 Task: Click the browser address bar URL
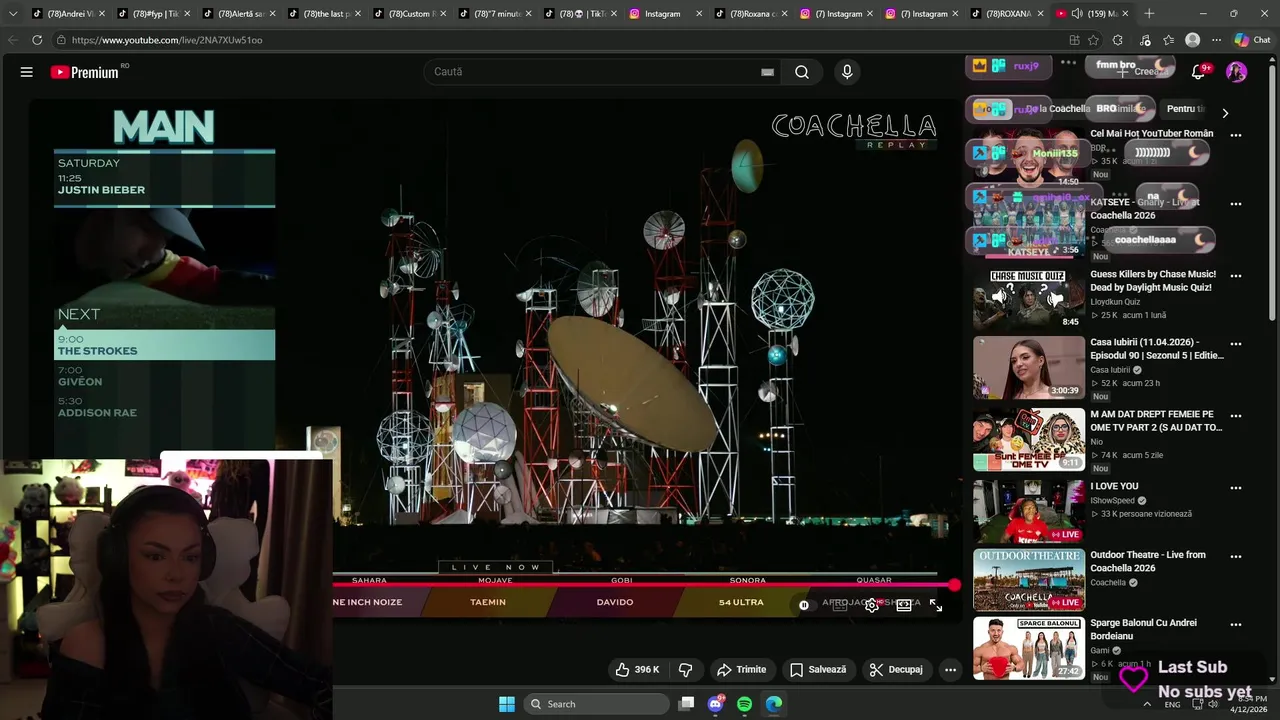click(x=167, y=40)
